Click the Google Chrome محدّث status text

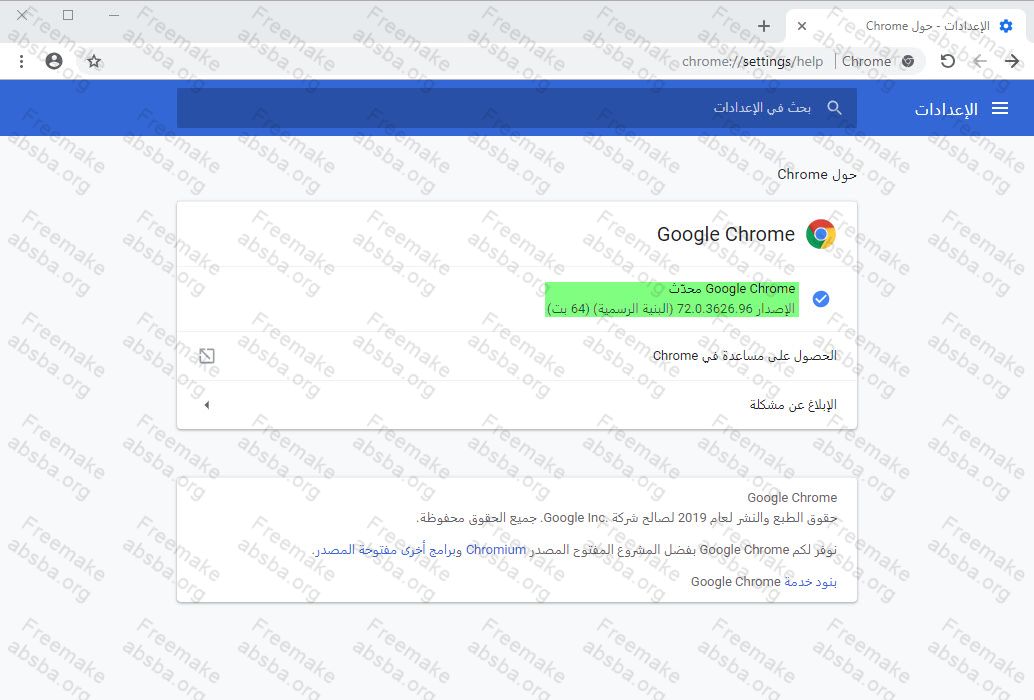point(732,289)
